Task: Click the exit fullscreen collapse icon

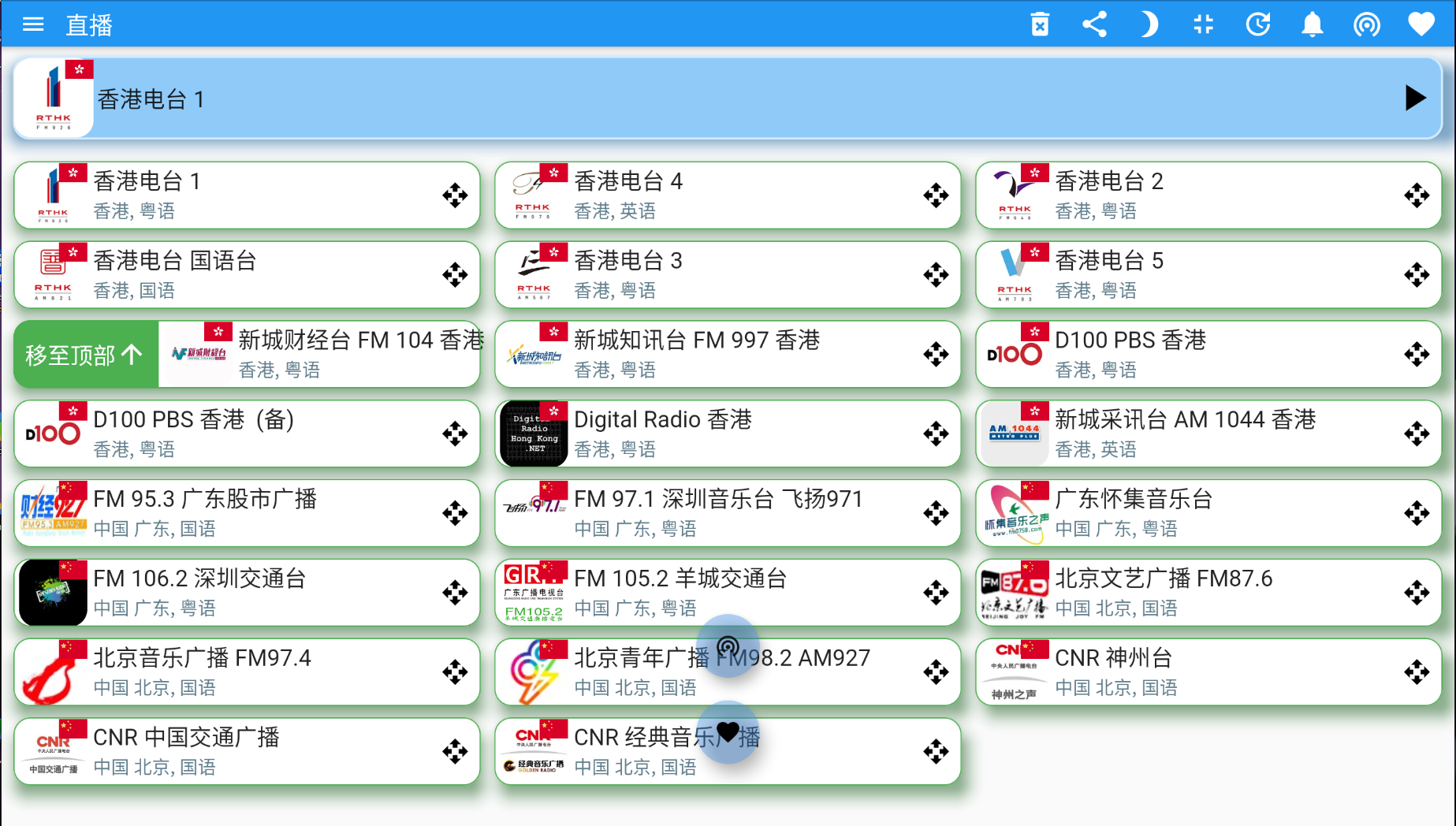Action: pos(1203,24)
